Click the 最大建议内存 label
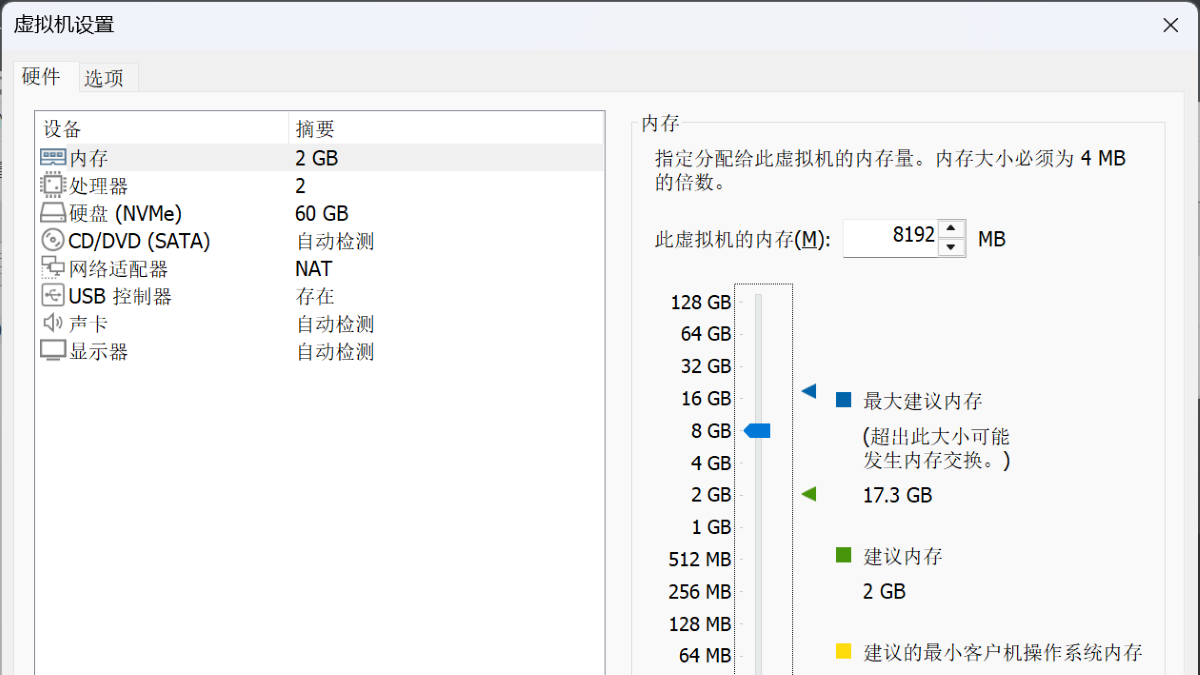Image resolution: width=1200 pixels, height=675 pixels. [x=923, y=401]
